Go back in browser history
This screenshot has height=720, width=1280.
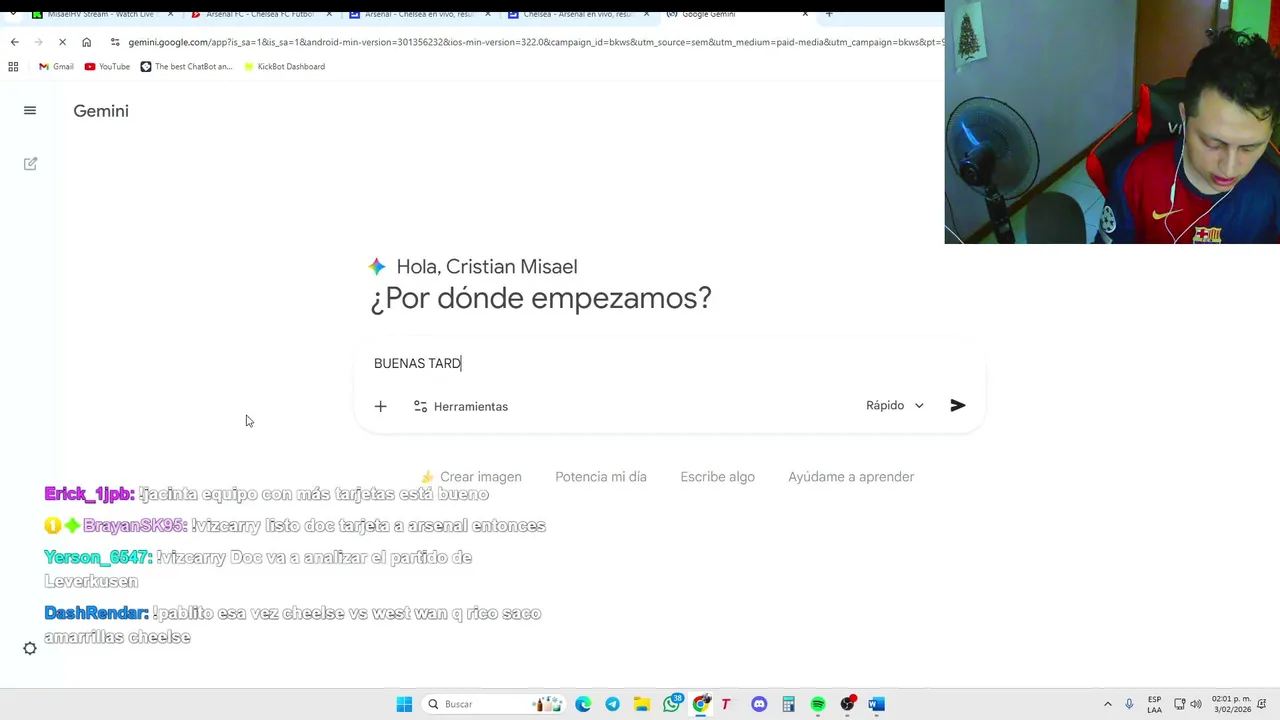pos(14,42)
